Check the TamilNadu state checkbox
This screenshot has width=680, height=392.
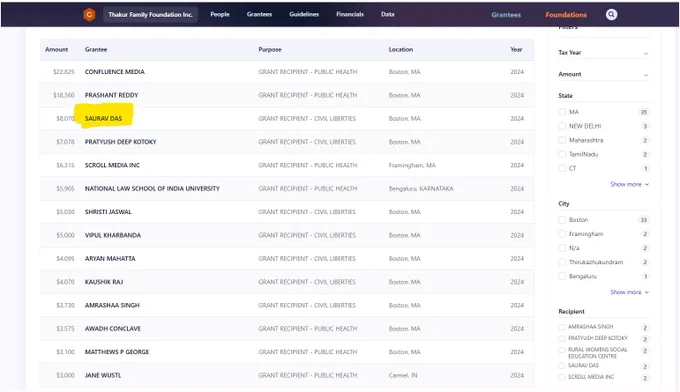click(562, 154)
